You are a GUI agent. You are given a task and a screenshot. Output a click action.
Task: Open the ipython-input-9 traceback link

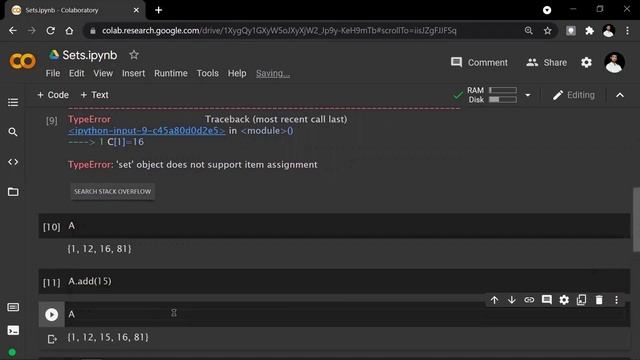(x=147, y=131)
